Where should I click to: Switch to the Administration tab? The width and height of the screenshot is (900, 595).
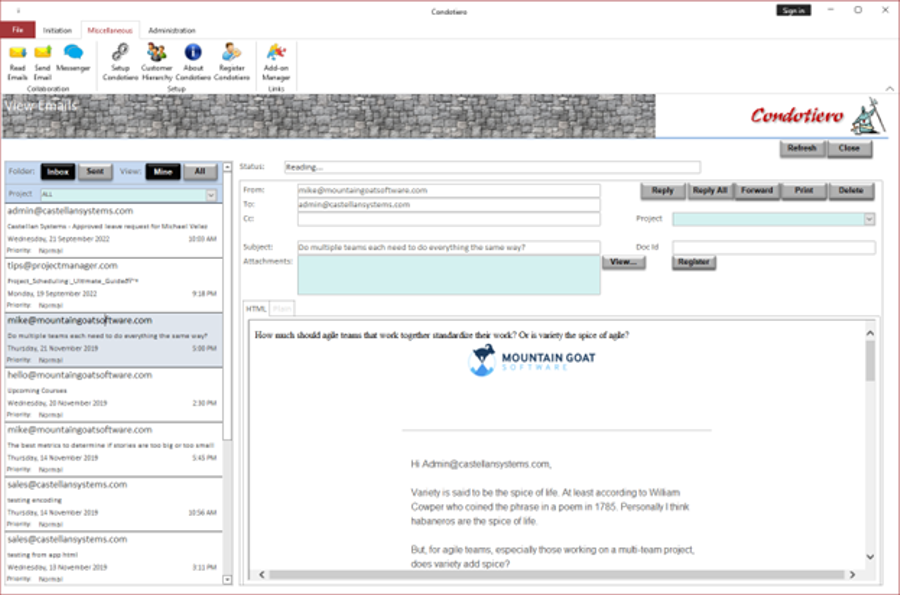point(172,30)
